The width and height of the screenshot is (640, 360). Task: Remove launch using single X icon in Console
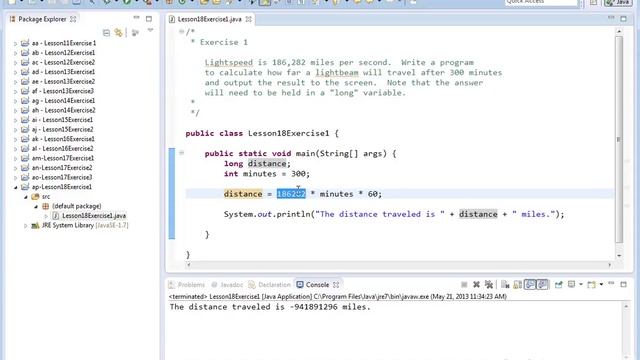(x=476, y=284)
